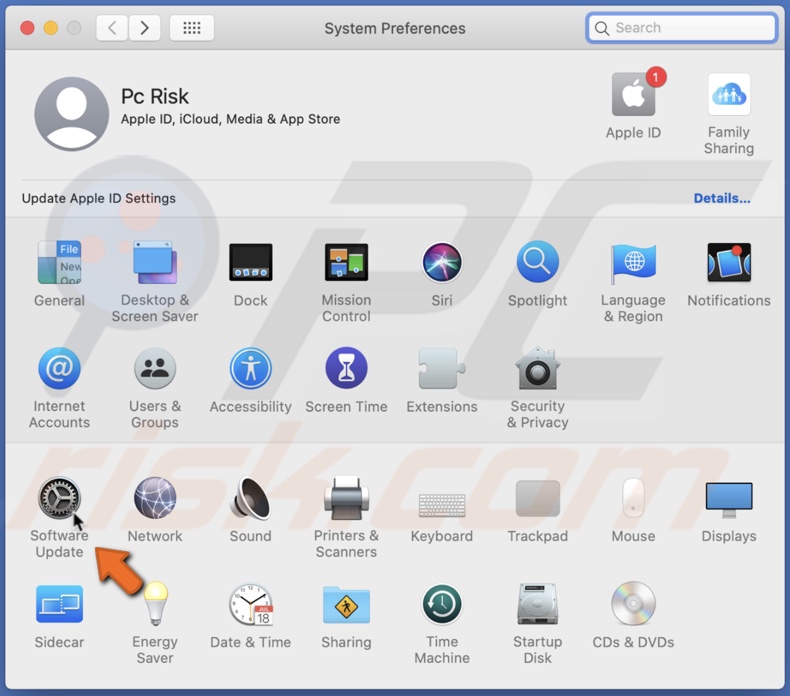Open Accessibility preferences

coord(250,368)
